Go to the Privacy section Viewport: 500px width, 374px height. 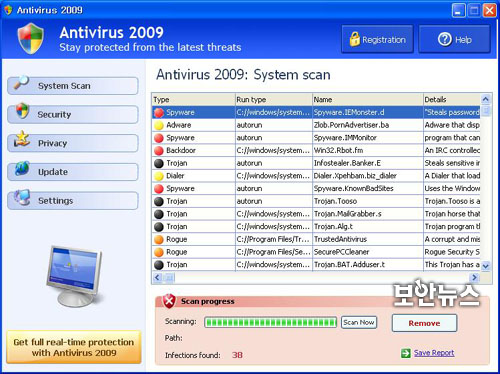[73, 143]
